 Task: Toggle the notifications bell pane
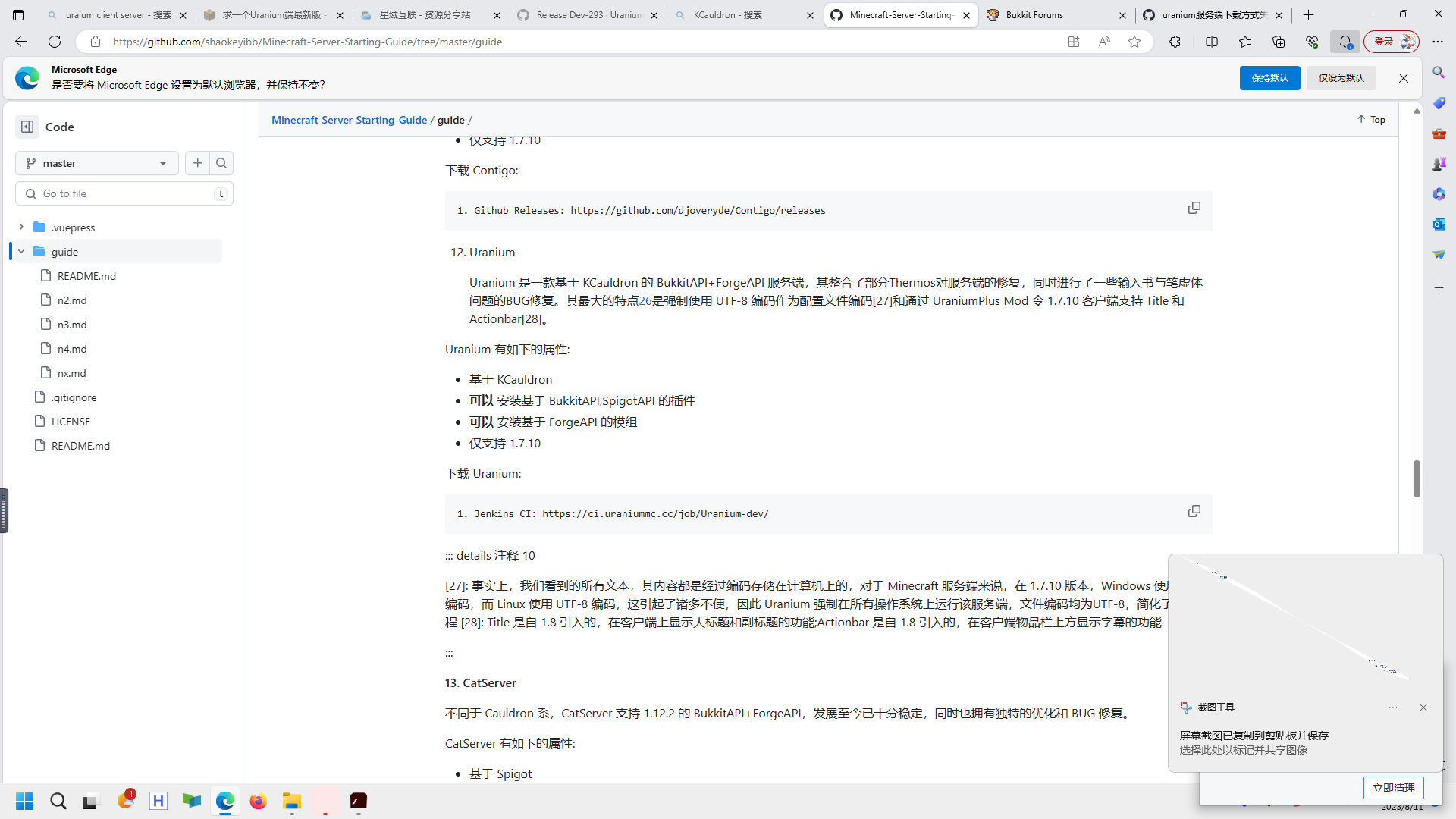1345,42
